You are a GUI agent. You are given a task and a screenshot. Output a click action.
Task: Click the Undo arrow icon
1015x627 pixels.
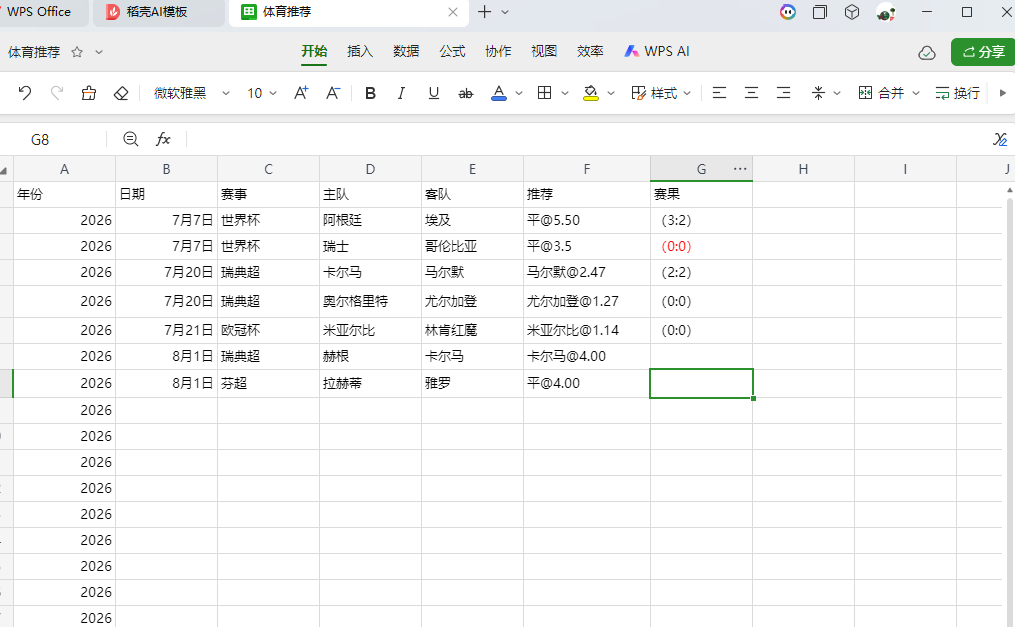coord(25,93)
